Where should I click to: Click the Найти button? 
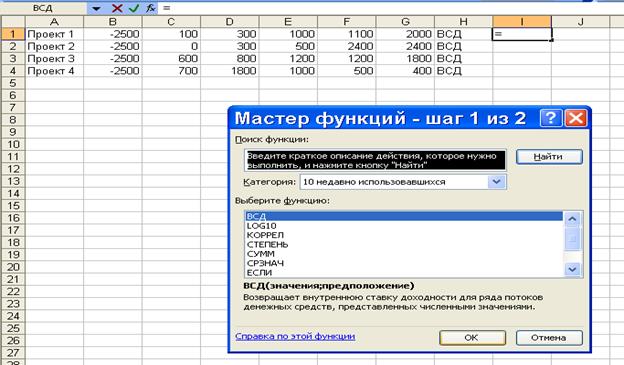[549, 157]
